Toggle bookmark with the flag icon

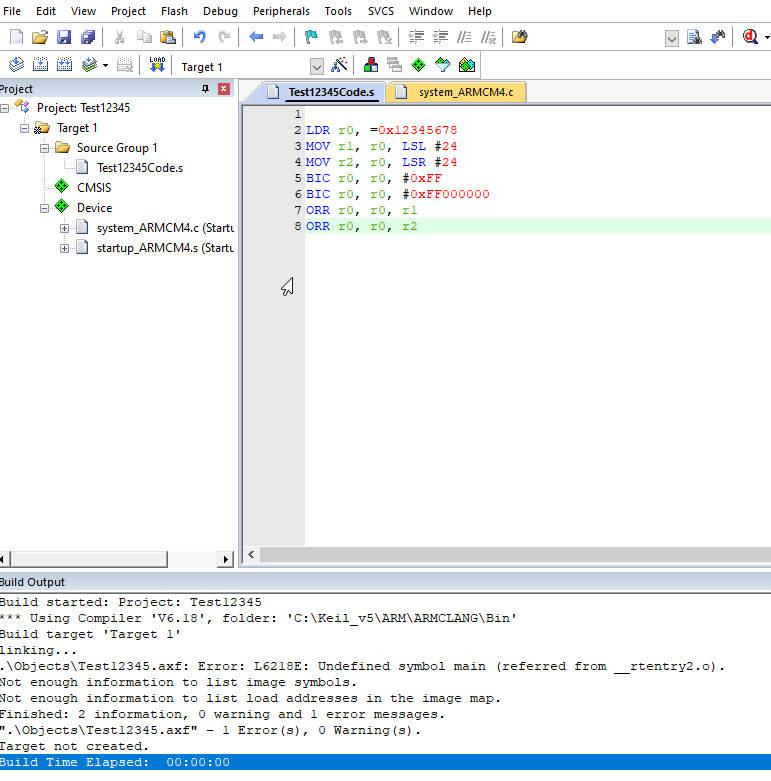311,37
